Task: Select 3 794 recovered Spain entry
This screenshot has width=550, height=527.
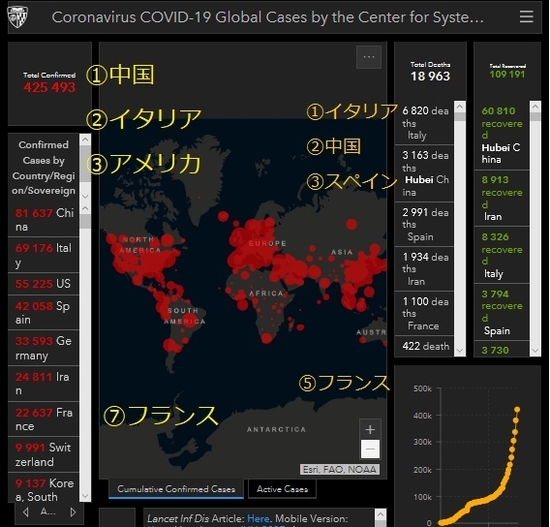Action: tap(502, 312)
